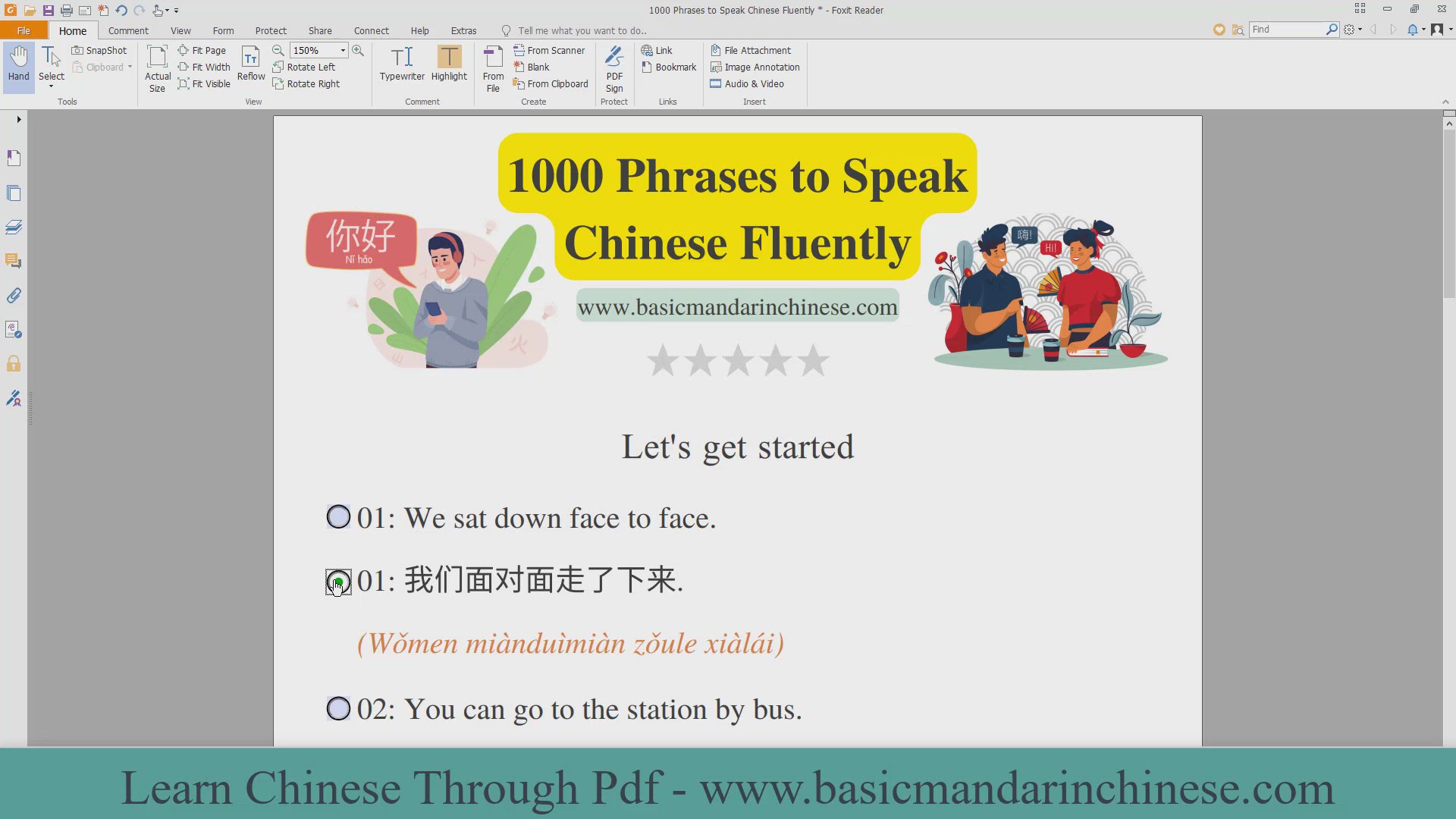1456x819 pixels.
Task: Click the SnapShot tool
Action: pos(99,50)
